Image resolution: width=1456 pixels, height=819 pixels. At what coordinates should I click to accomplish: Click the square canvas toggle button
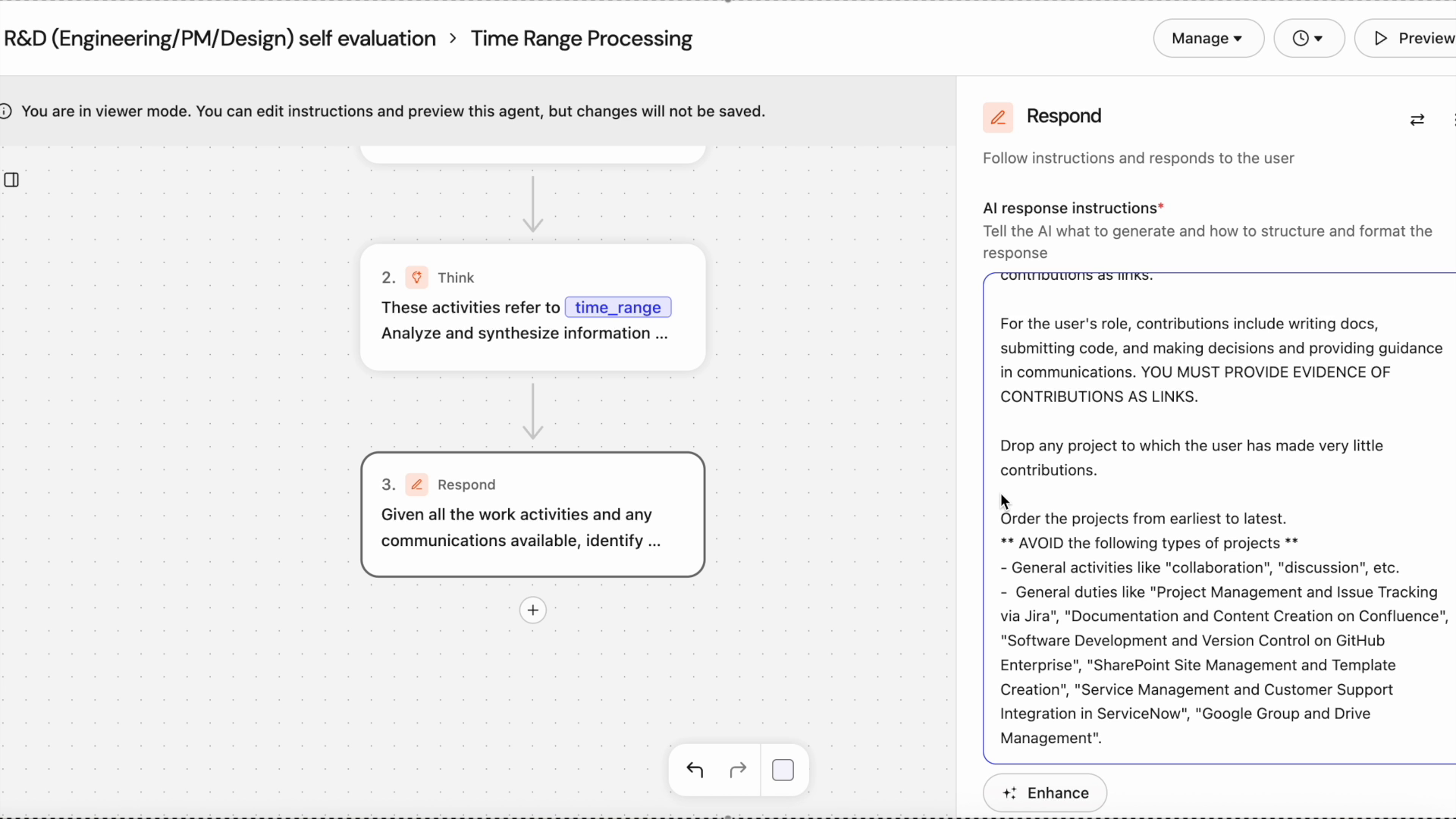pos(783,770)
